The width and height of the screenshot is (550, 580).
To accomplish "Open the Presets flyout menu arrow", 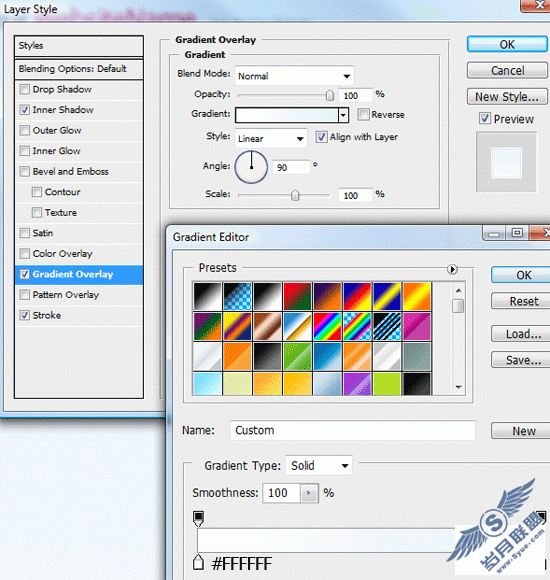I will coord(452,269).
